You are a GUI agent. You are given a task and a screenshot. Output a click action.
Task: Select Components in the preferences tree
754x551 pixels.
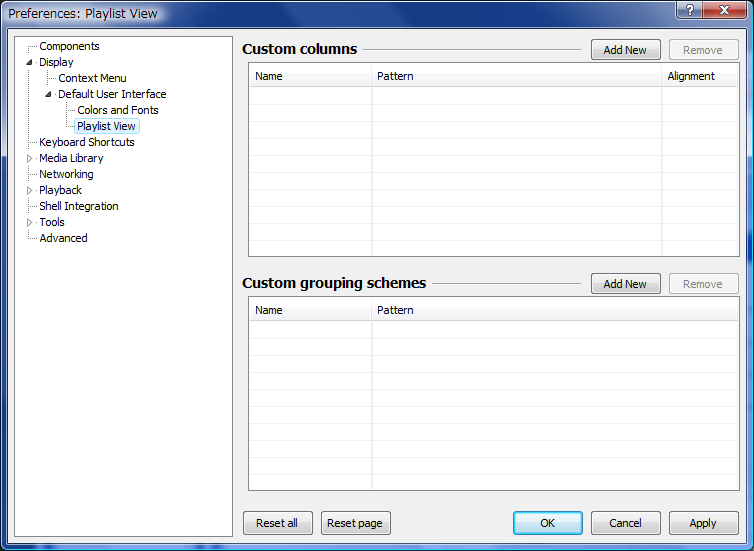[x=69, y=46]
